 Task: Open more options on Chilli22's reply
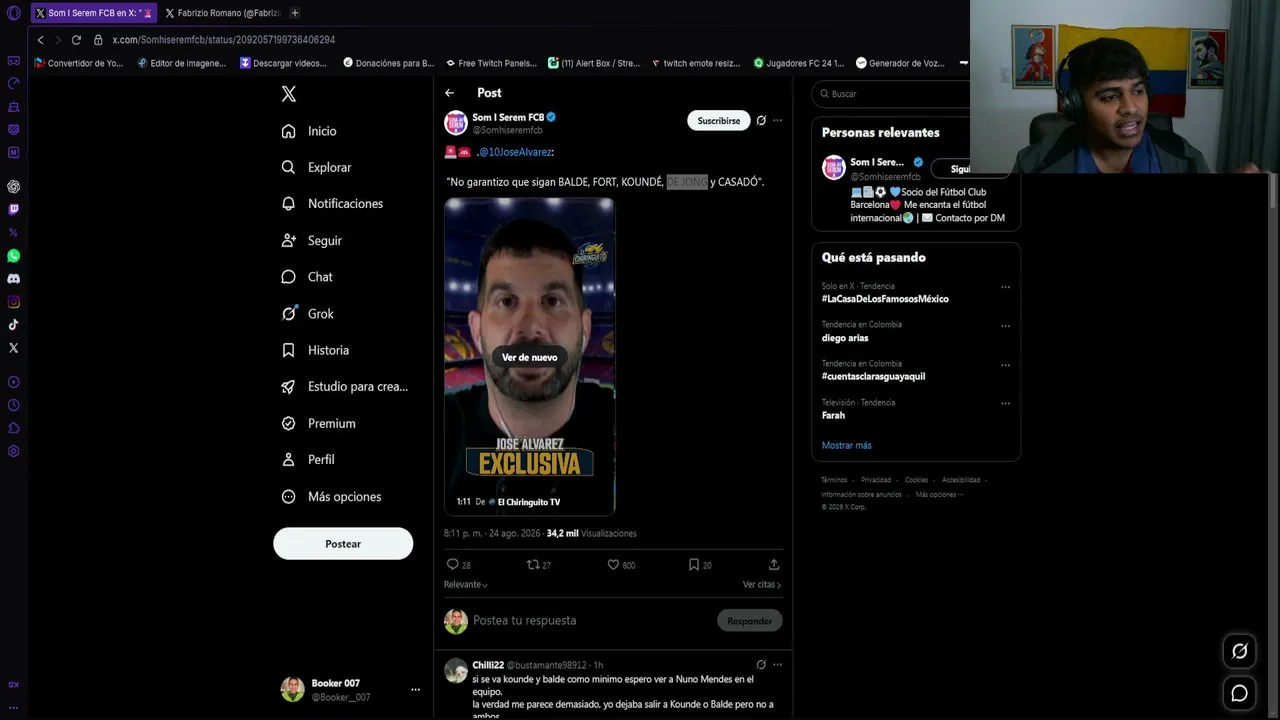click(x=777, y=664)
